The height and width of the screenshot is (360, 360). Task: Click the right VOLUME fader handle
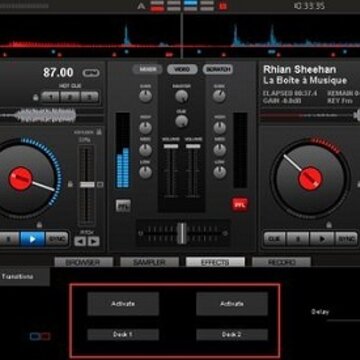[x=193, y=146]
